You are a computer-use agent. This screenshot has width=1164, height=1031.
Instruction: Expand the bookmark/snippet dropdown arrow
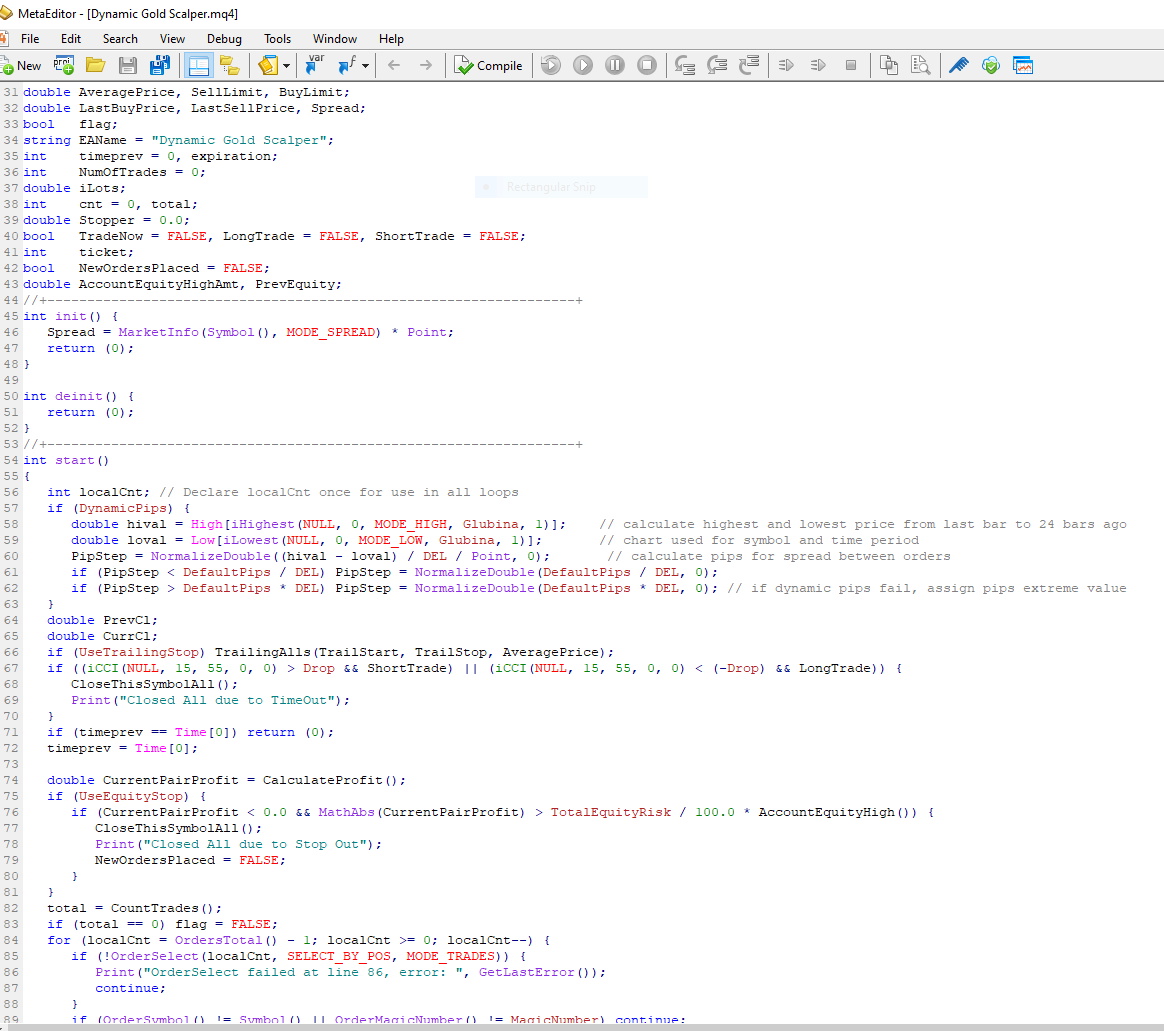click(287, 66)
